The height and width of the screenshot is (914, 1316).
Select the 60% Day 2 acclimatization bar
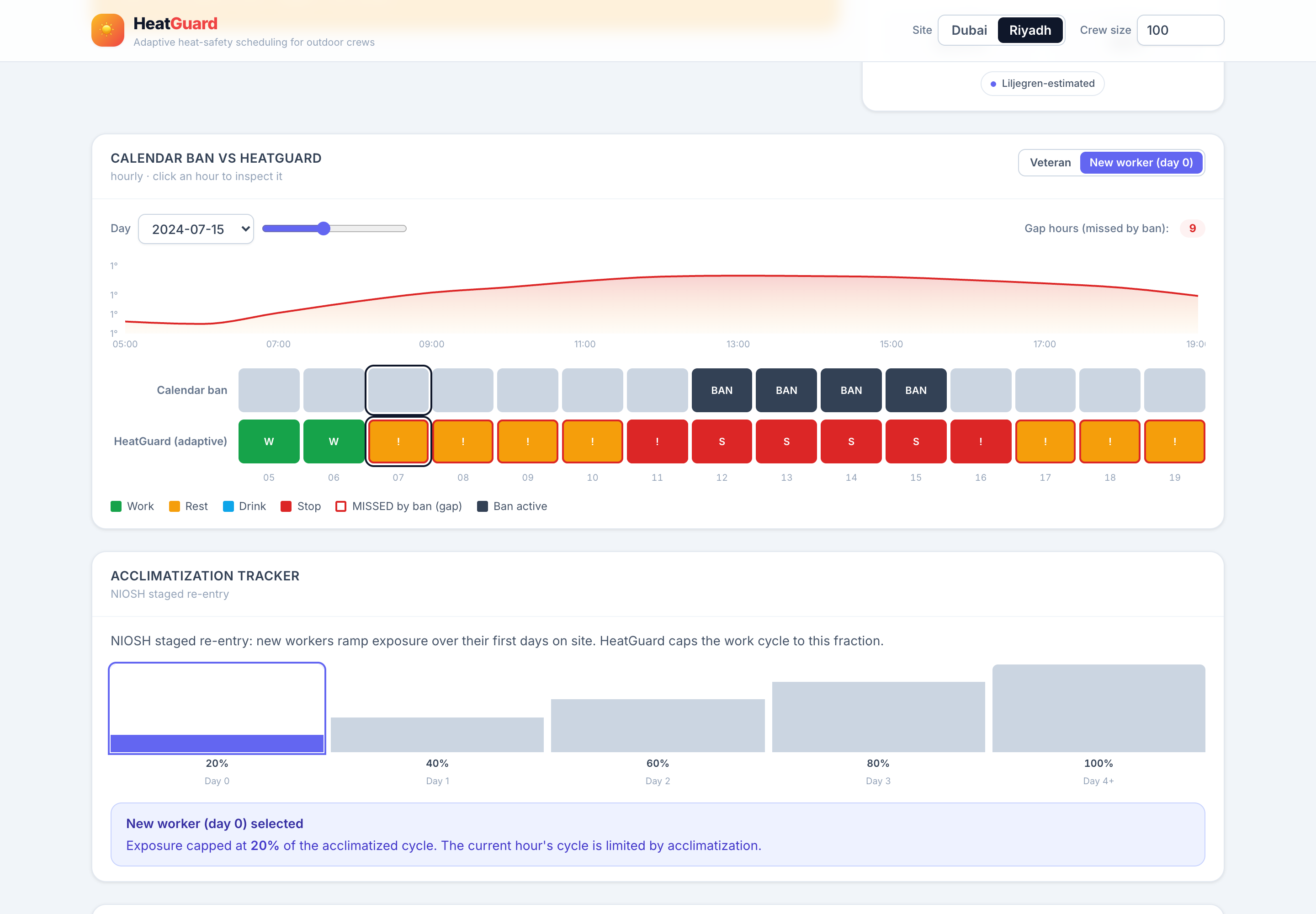coord(658,726)
